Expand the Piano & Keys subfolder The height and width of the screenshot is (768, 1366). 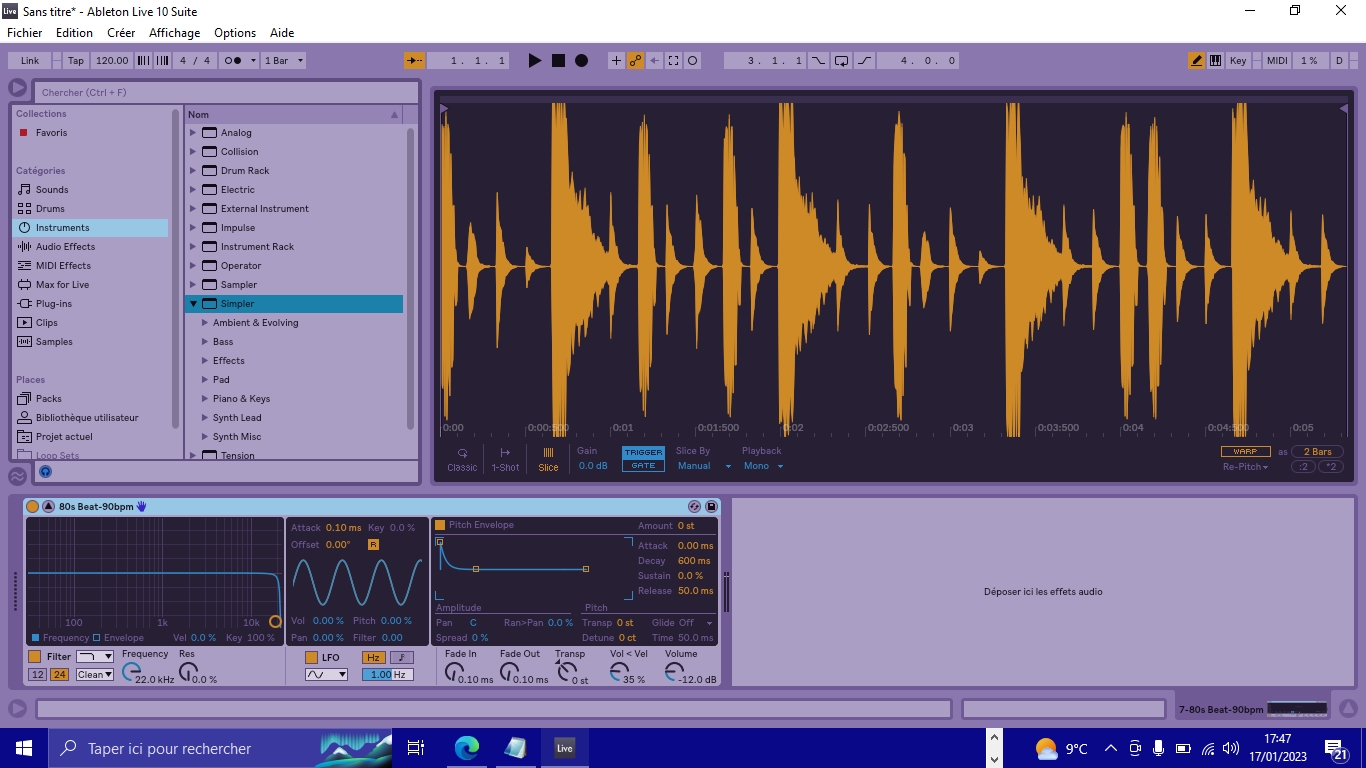coord(204,399)
